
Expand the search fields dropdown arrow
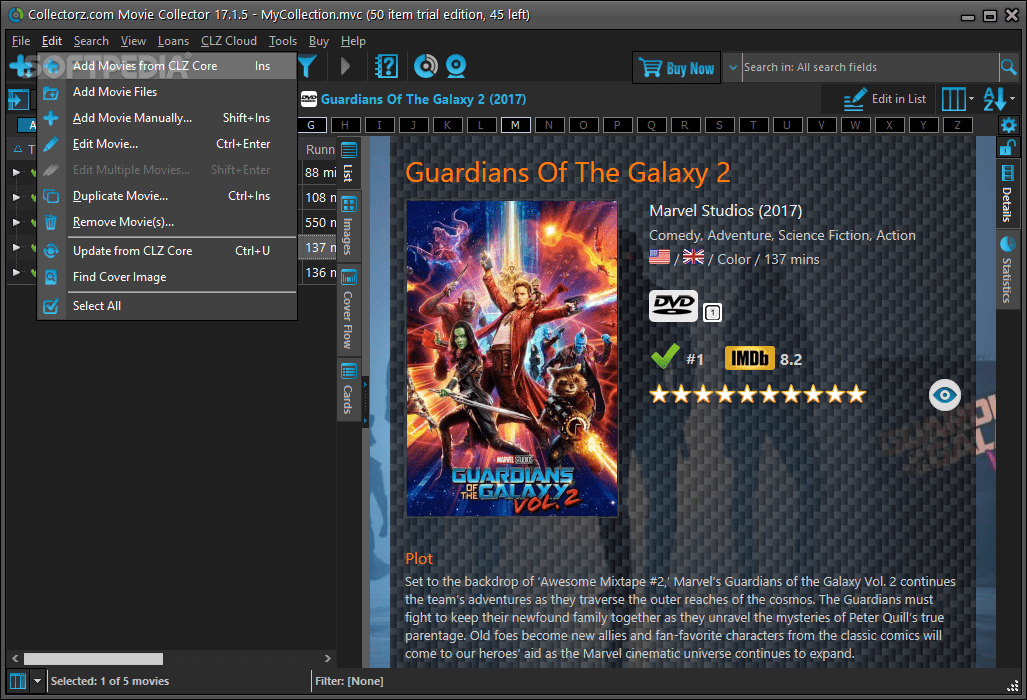click(x=733, y=67)
